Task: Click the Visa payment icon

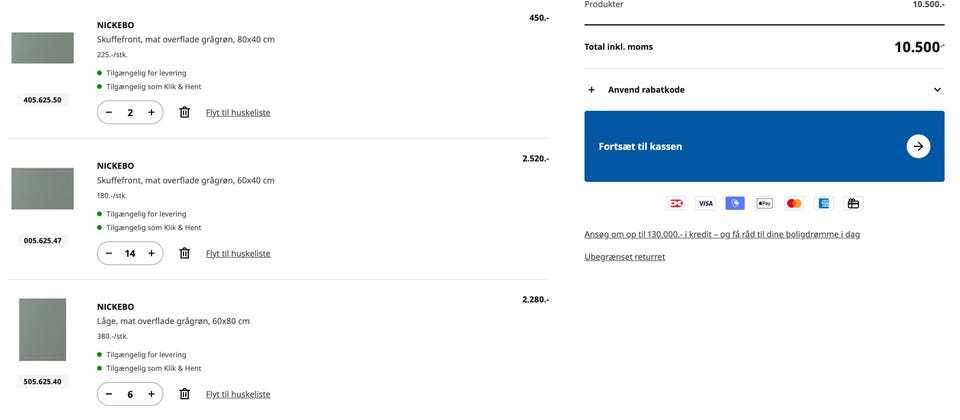Action: [705, 203]
